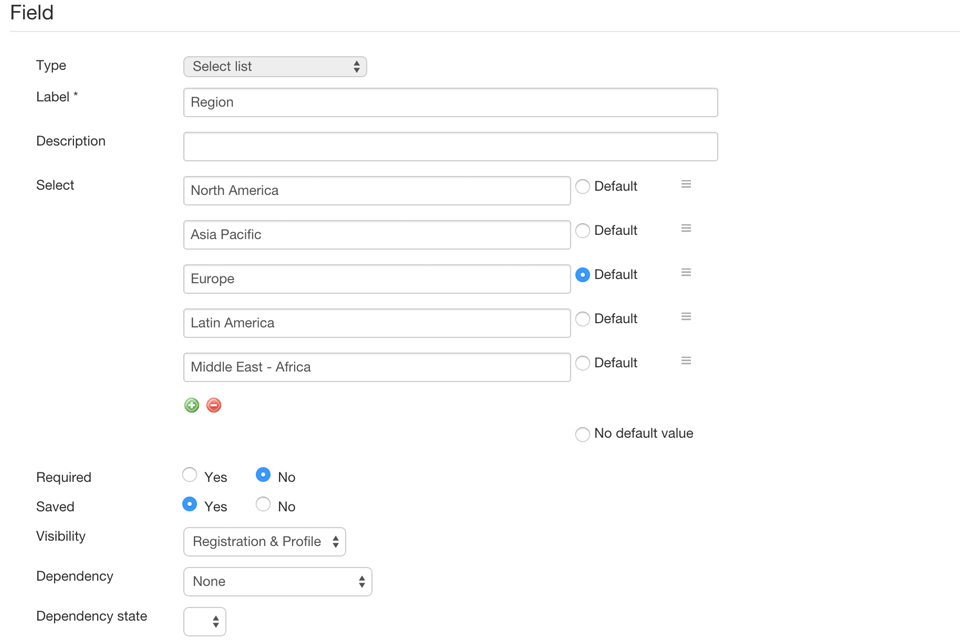Set Asia Pacific as default option
This screenshot has width=960, height=640.
tap(583, 231)
